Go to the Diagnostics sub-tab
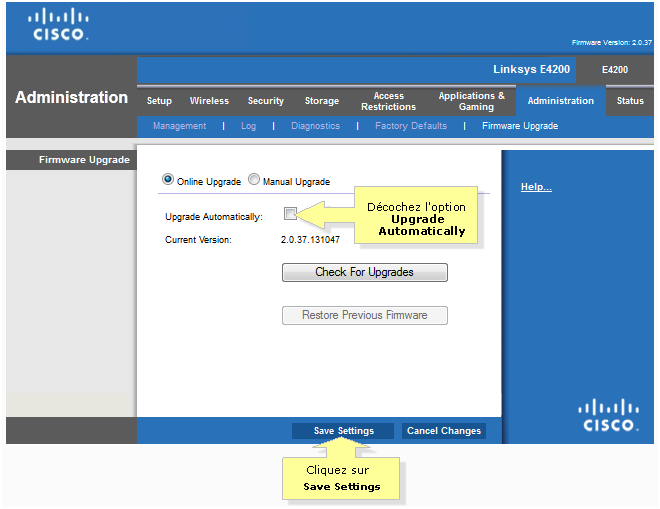 pyautogui.click(x=315, y=126)
